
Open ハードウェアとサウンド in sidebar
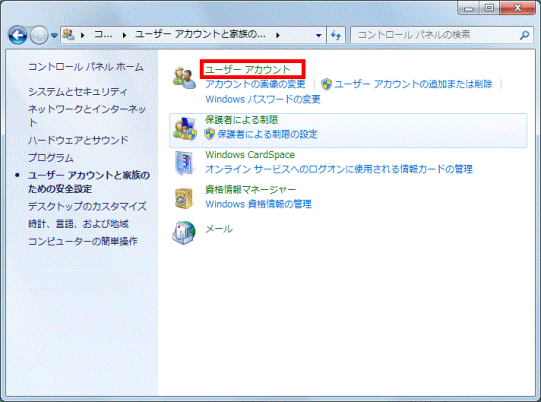[78, 140]
